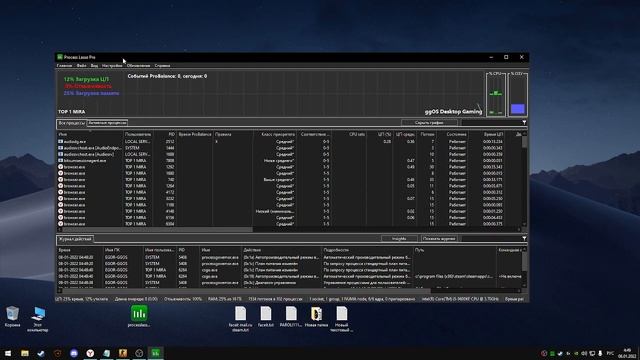Screen dimensions: 640x360
Task: Click the Yandex icon of browser.exe PID 1292
Action: [x=60, y=167]
